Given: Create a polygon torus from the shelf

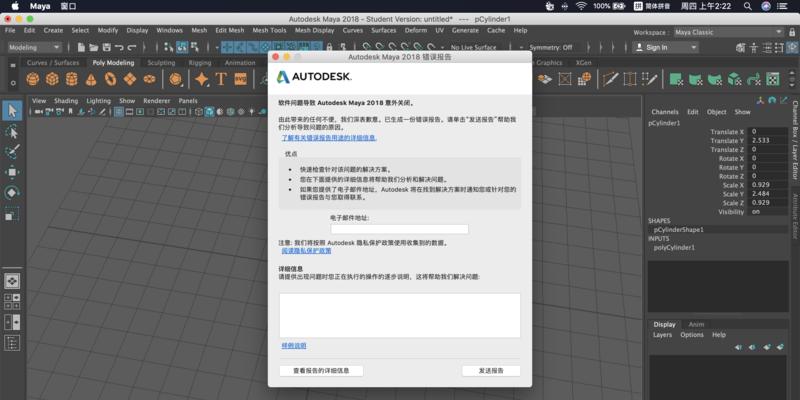Looking at the screenshot, I should (x=111, y=79).
